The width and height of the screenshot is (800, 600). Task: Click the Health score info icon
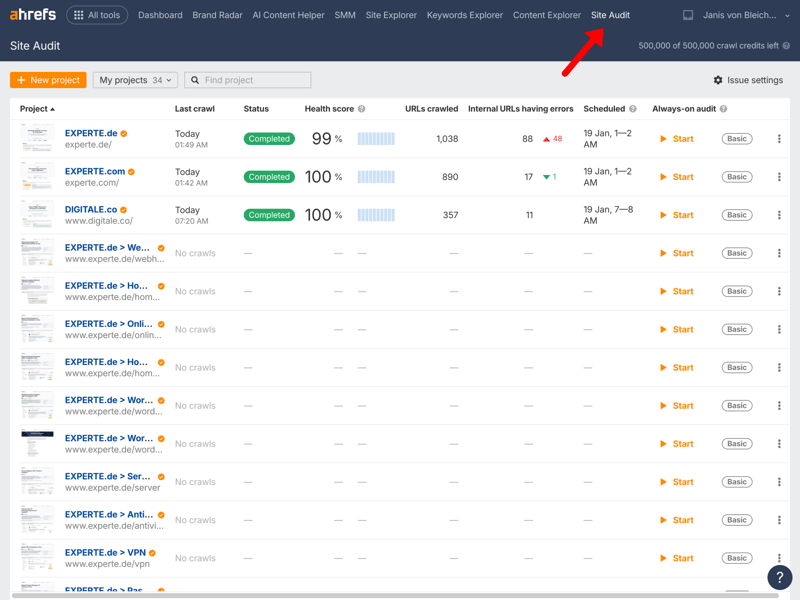pos(362,109)
